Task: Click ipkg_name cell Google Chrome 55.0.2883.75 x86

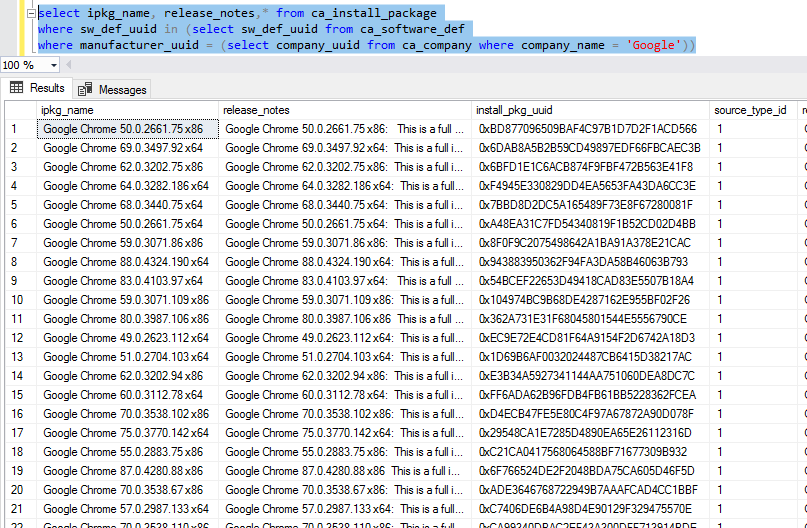Action: click(128, 452)
